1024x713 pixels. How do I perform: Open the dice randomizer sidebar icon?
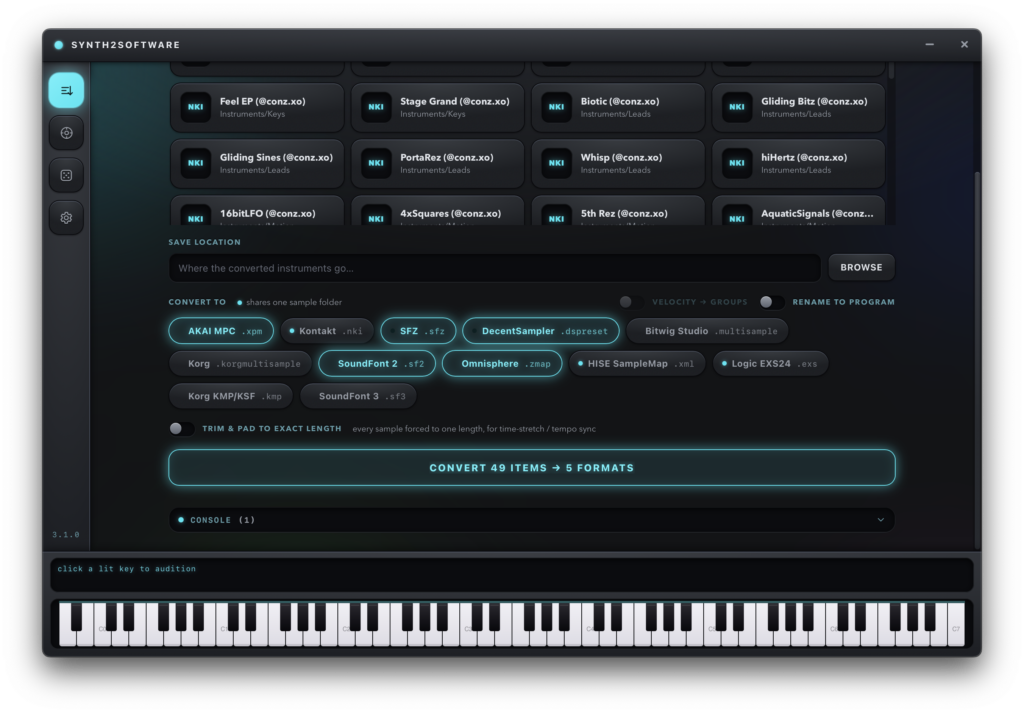click(66, 175)
